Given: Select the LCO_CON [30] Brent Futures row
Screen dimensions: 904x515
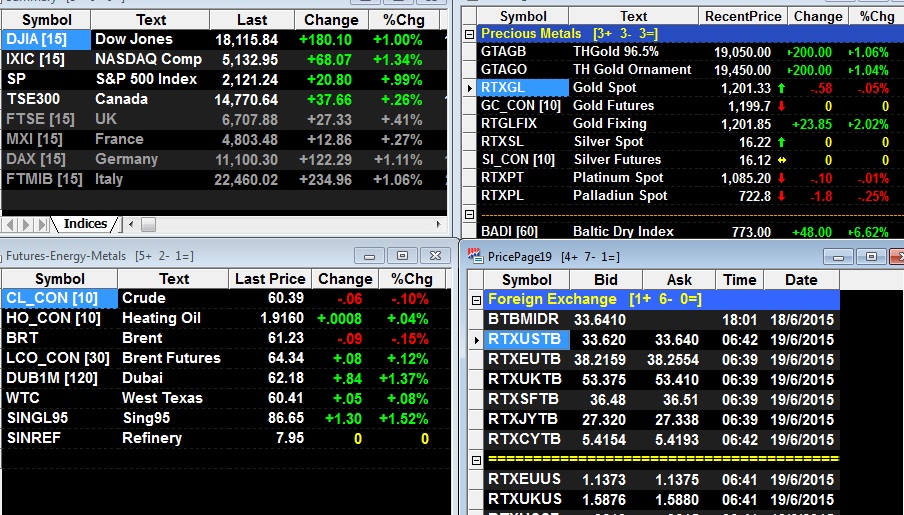Looking at the screenshot, I should coord(226,358).
